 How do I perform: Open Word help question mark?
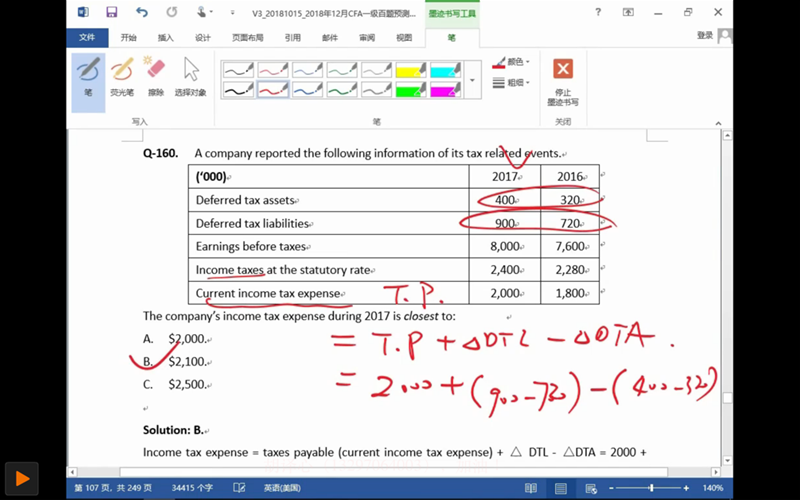pos(598,12)
